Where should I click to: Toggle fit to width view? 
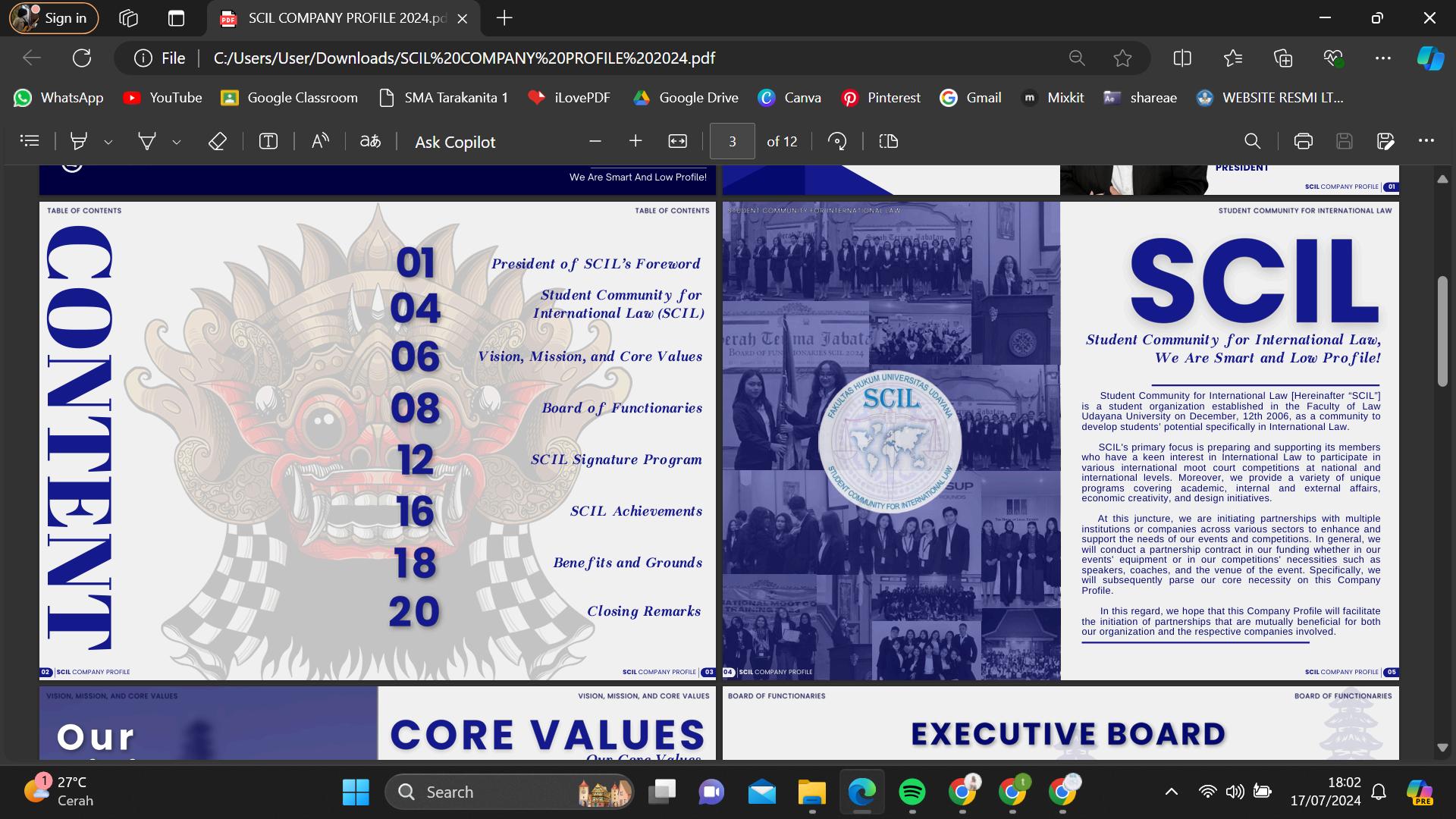pos(677,141)
